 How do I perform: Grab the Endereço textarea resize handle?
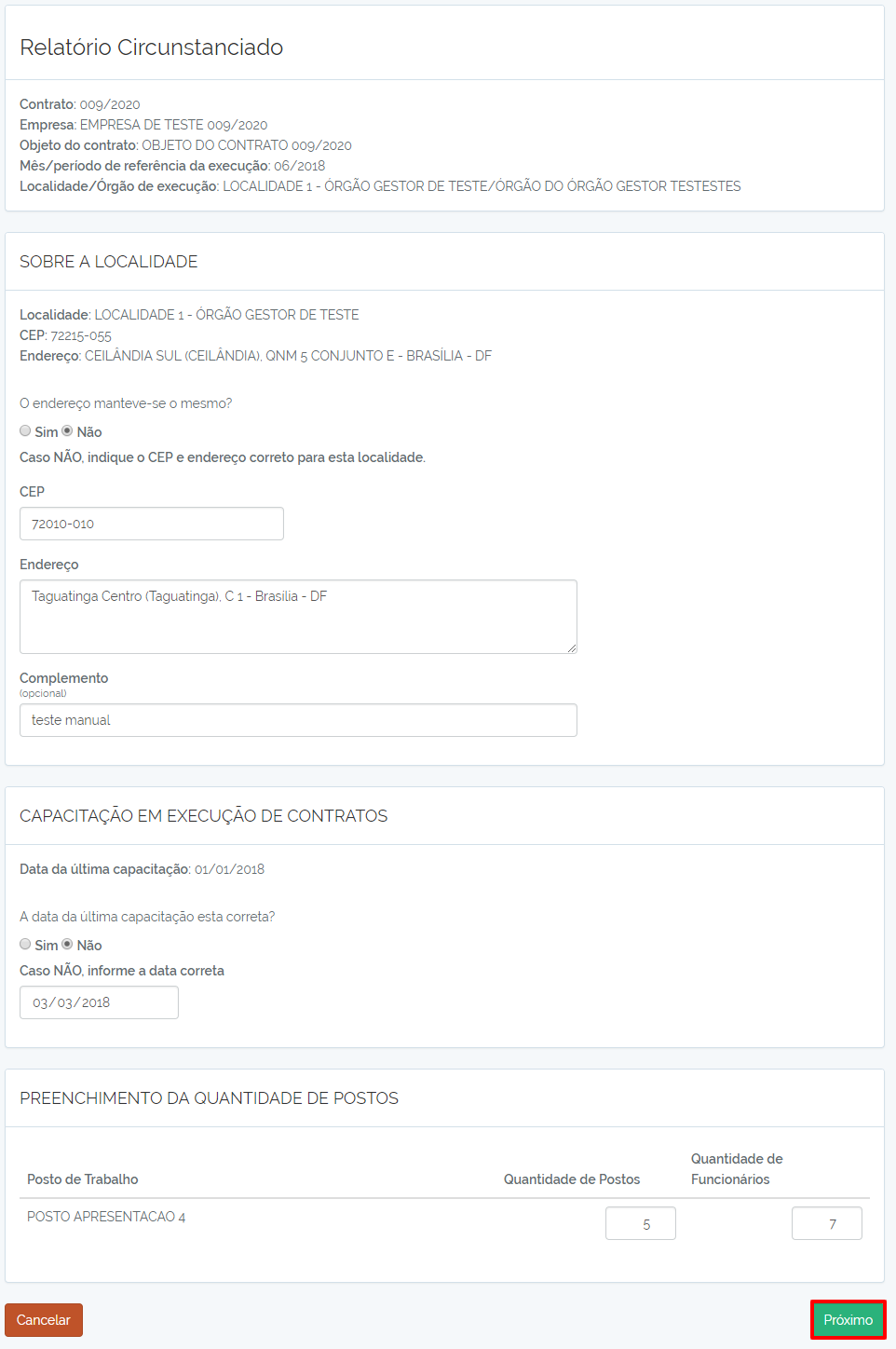click(x=572, y=648)
